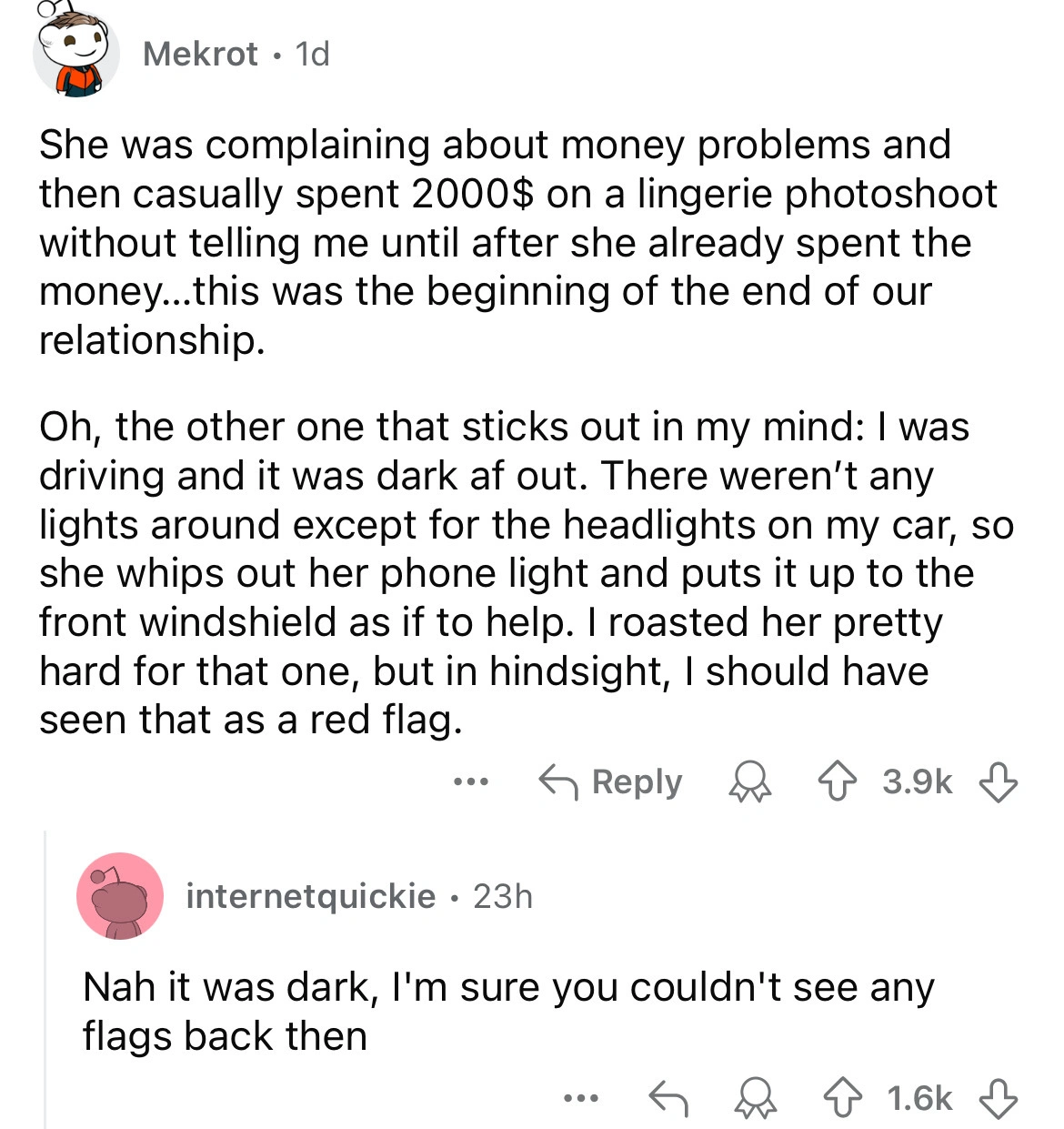Tap the reply arrow on internetquickie's comment

coord(667,1098)
